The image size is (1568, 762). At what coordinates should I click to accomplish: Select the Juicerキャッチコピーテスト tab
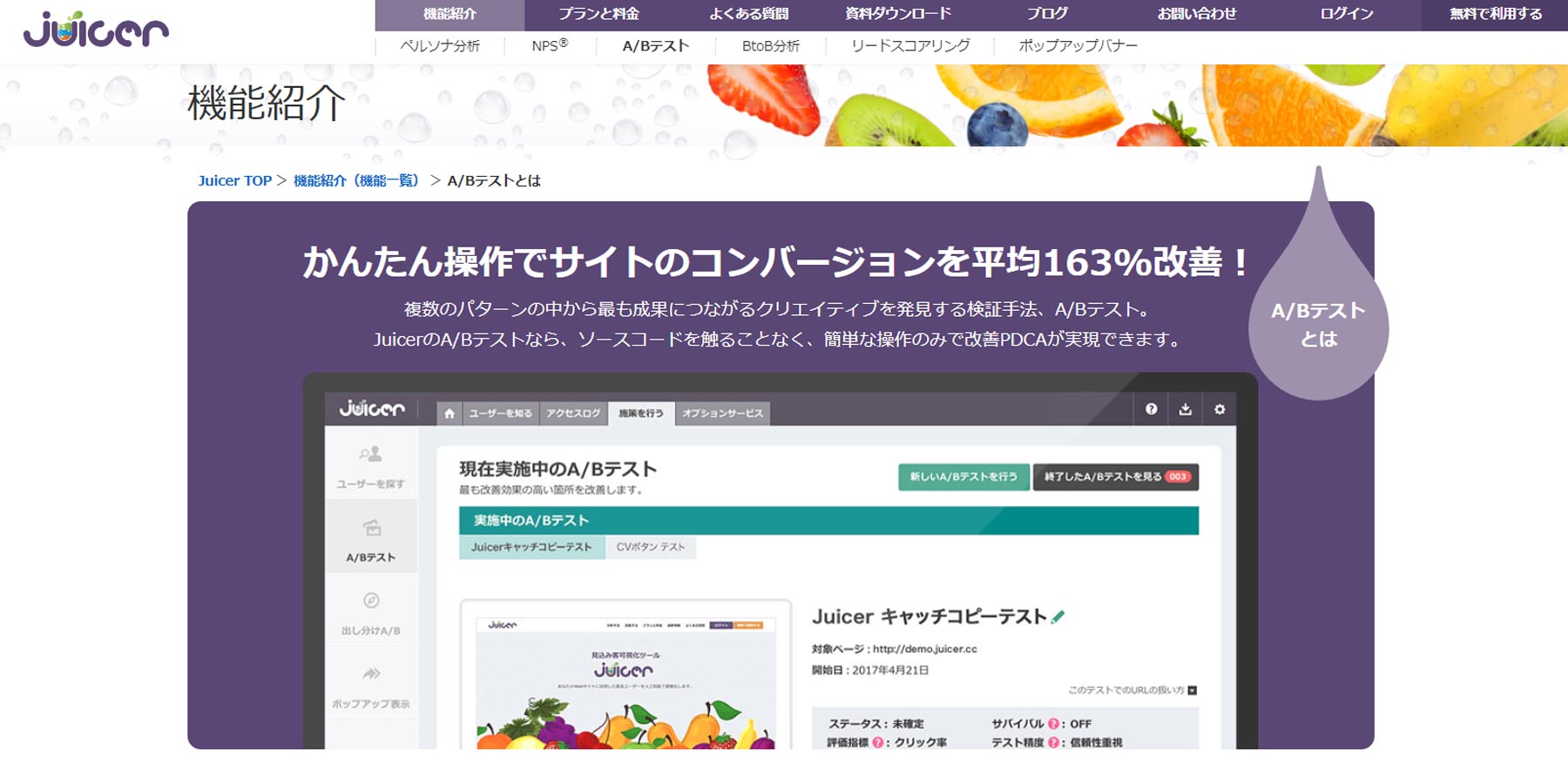pos(531,547)
